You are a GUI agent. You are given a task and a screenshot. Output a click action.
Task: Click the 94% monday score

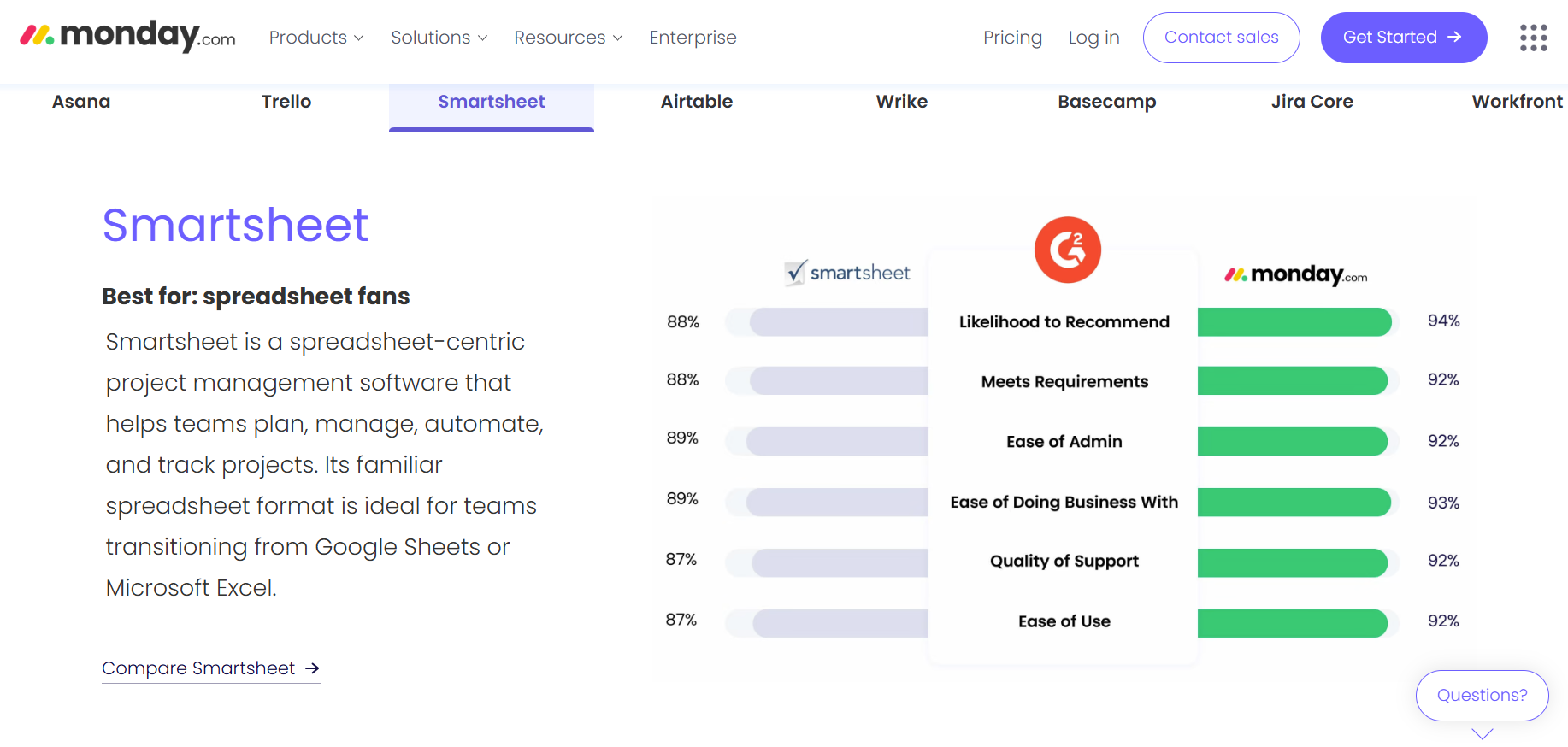pyautogui.click(x=1443, y=321)
